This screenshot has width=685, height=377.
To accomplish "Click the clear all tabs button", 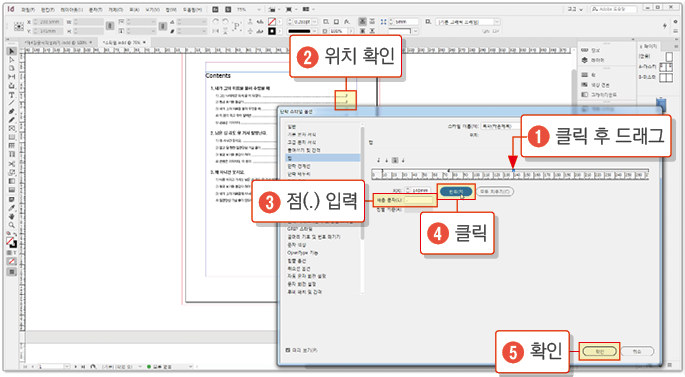I will click(x=495, y=191).
